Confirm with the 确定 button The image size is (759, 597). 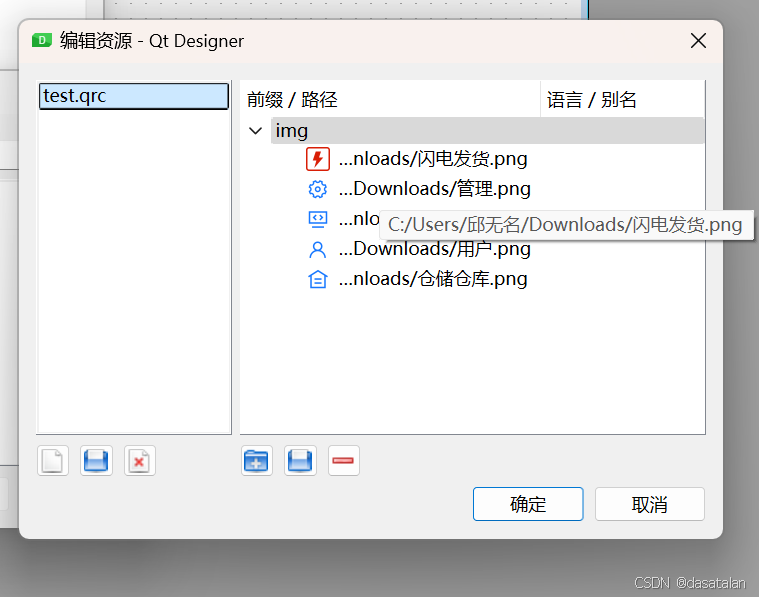[528, 504]
